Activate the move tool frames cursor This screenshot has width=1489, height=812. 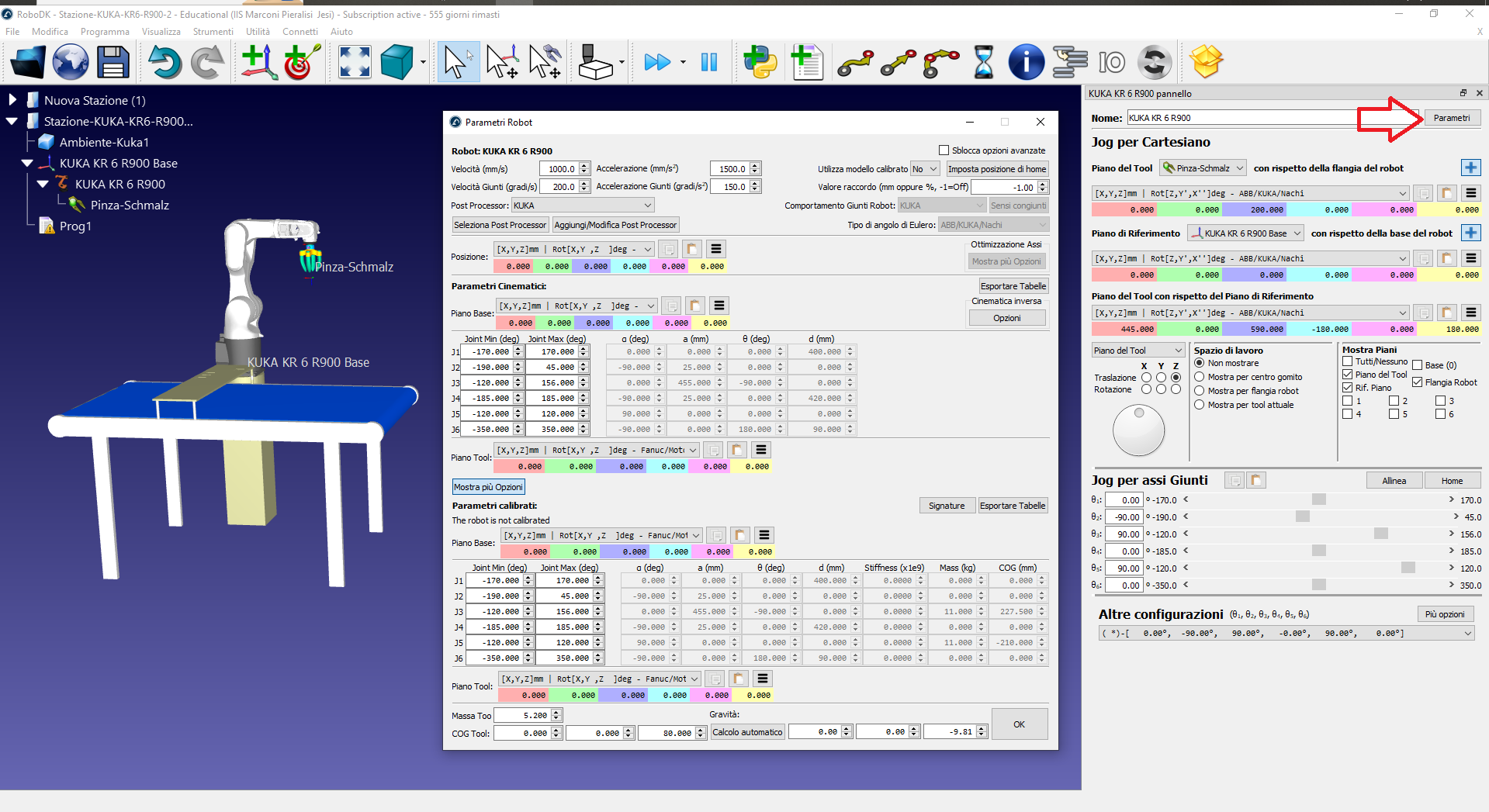[x=545, y=62]
